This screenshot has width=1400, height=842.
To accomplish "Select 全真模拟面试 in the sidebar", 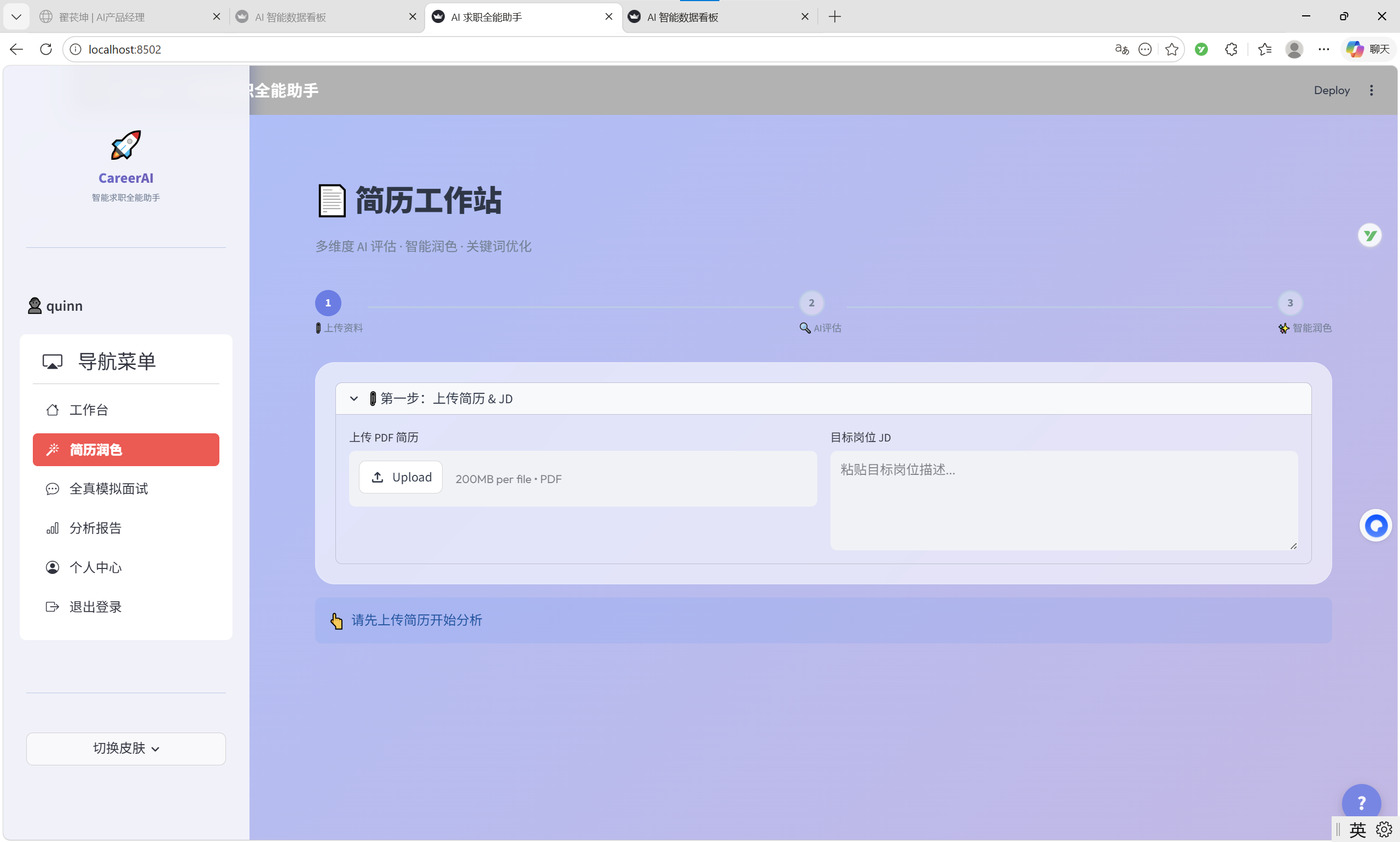I will coord(109,489).
